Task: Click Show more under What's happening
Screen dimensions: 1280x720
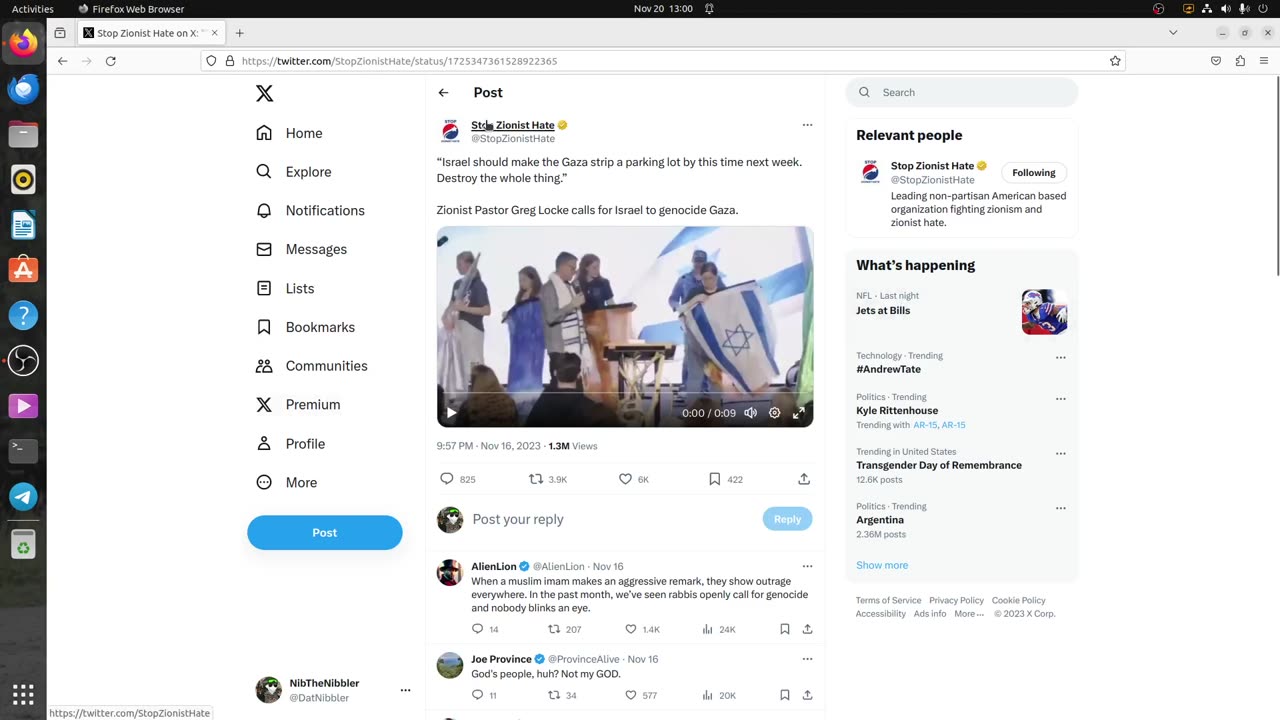Action: pos(882,565)
